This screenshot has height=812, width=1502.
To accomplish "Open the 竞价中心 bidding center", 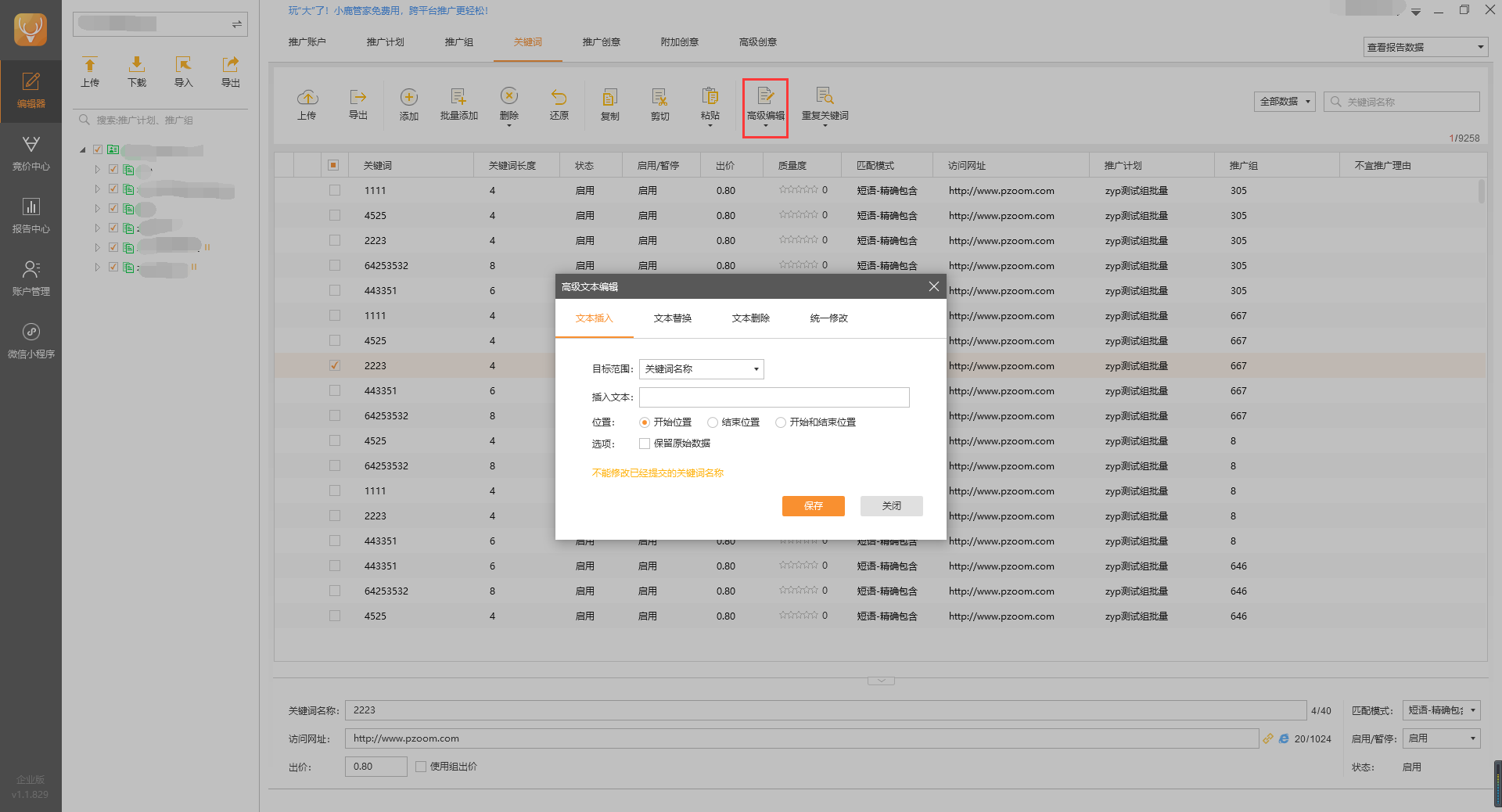I will pyautogui.click(x=31, y=153).
